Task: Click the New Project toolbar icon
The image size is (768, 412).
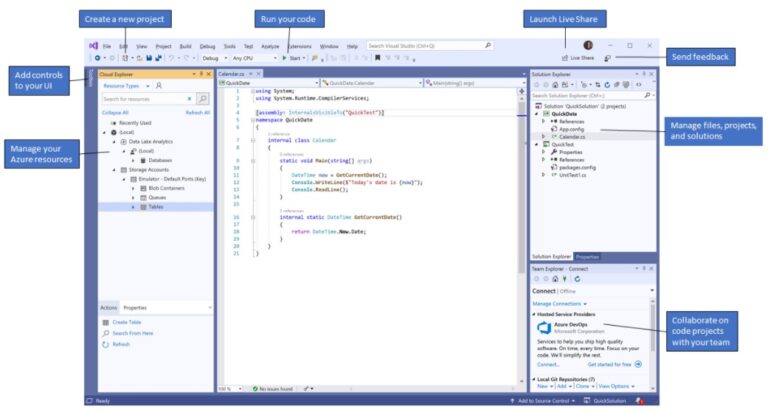Action: [x=125, y=58]
